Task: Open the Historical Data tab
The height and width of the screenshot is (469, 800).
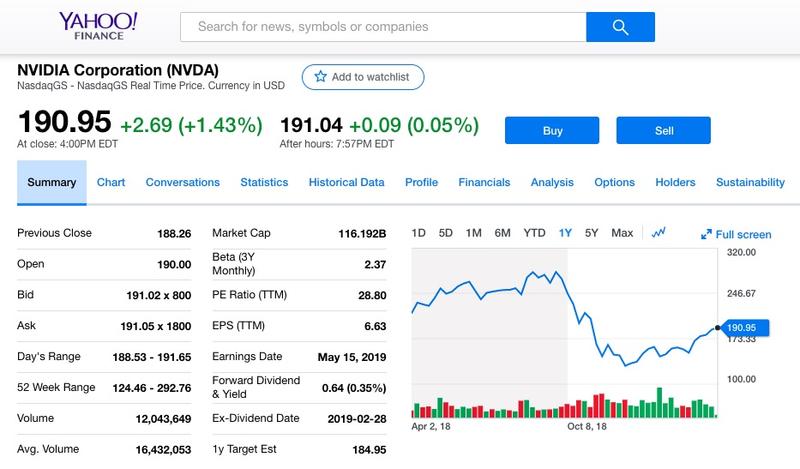Action: pos(346,182)
